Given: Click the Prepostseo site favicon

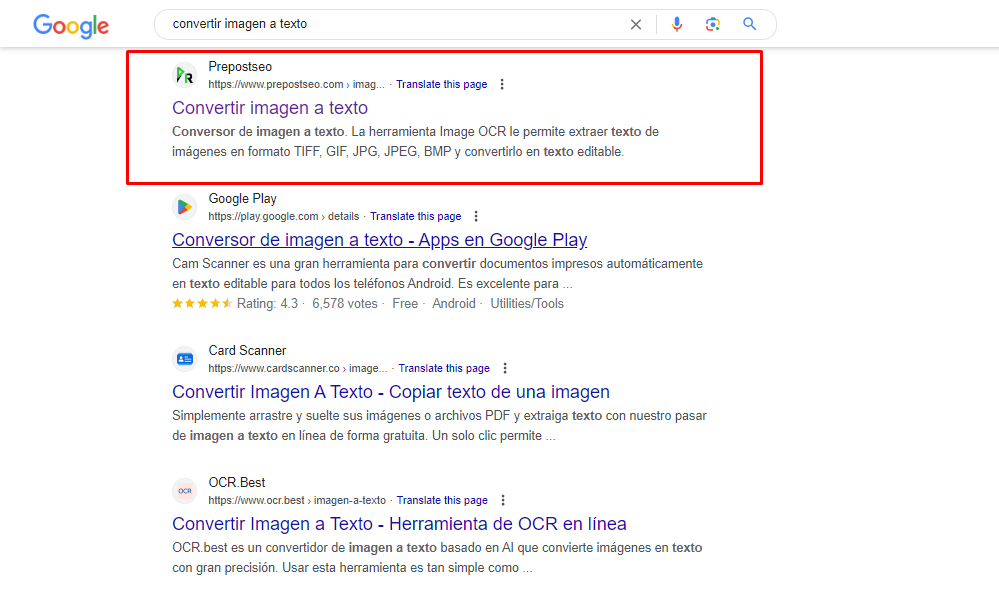Looking at the screenshot, I should [x=184, y=75].
